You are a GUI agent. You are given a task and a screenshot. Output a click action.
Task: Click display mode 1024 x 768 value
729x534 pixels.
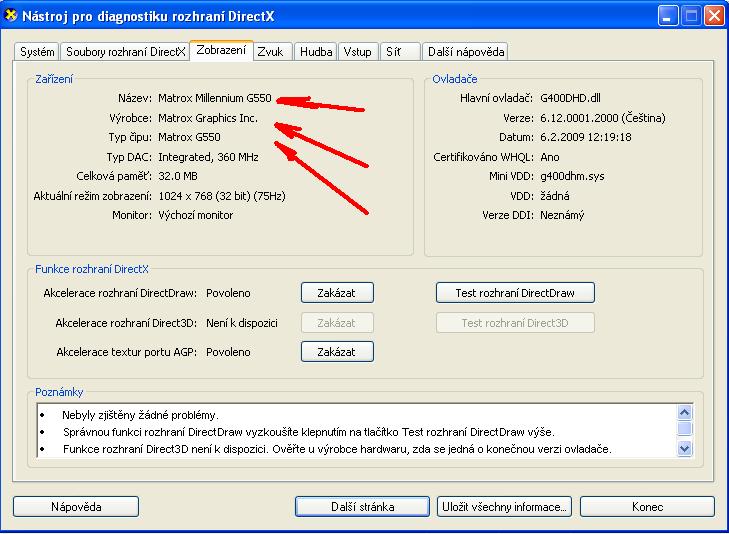222,196
